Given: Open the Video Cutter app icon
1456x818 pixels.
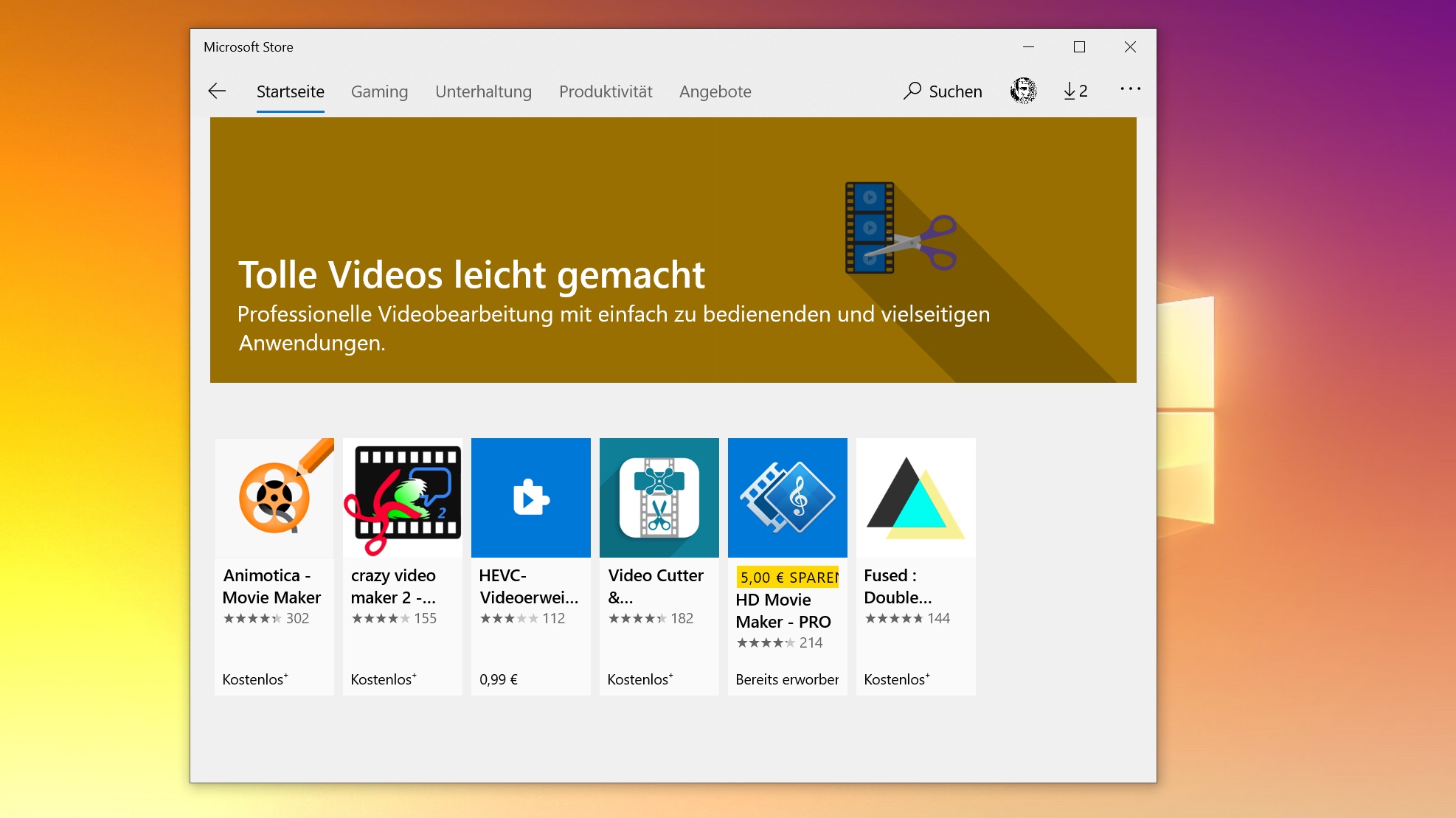Looking at the screenshot, I should tap(659, 498).
